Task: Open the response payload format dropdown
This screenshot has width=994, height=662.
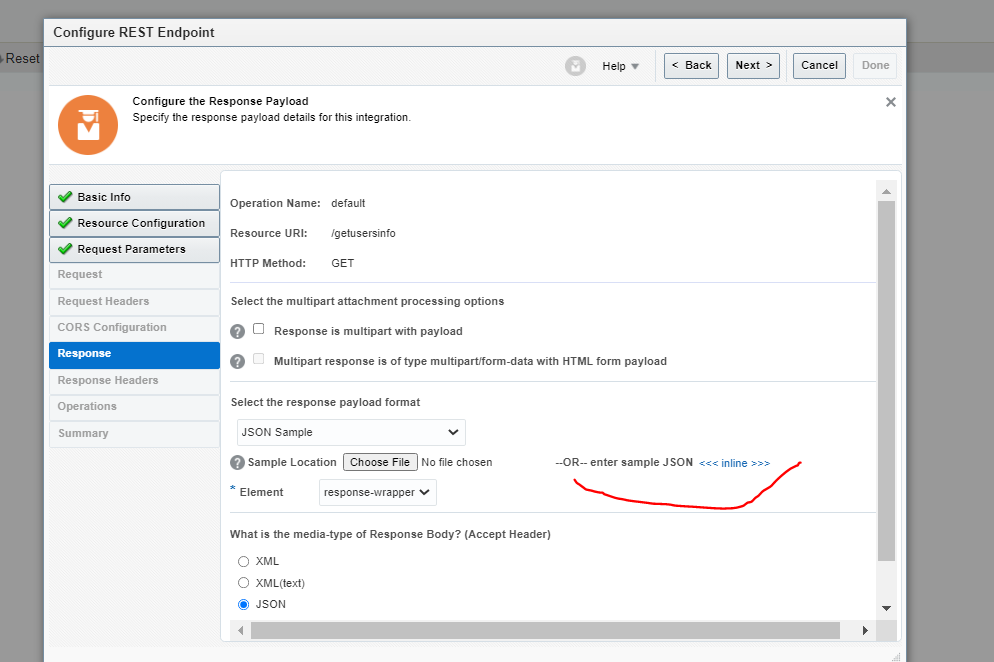Action: [350, 432]
